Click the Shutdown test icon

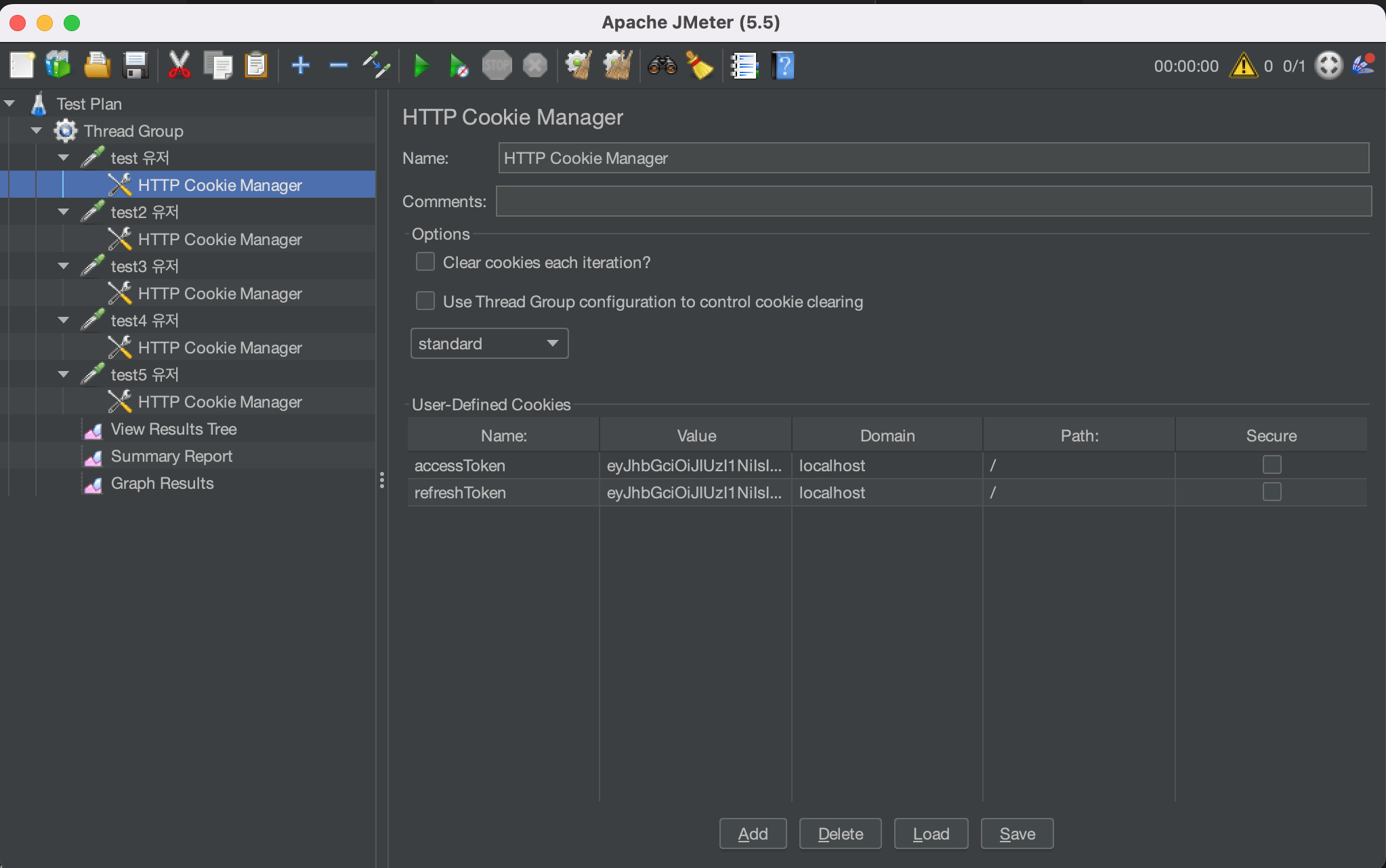(535, 66)
